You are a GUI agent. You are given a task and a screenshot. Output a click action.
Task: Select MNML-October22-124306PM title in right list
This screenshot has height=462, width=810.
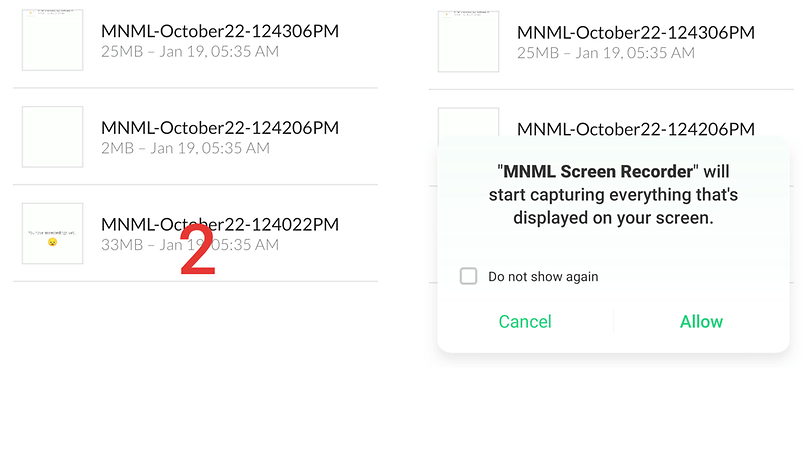[x=635, y=32]
